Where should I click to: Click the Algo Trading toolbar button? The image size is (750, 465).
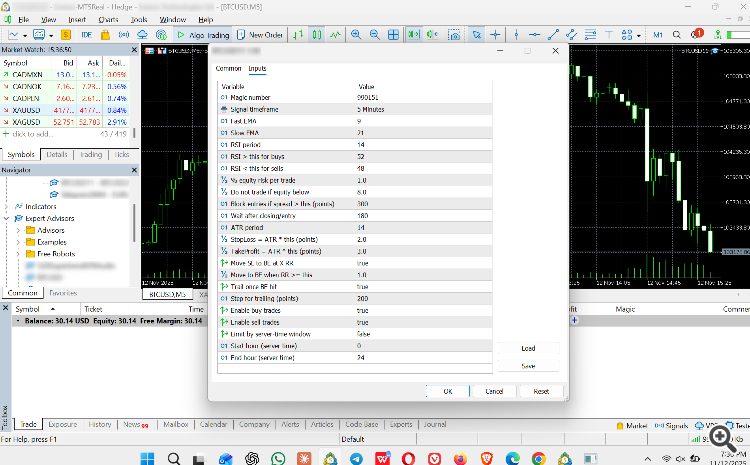click(202, 35)
